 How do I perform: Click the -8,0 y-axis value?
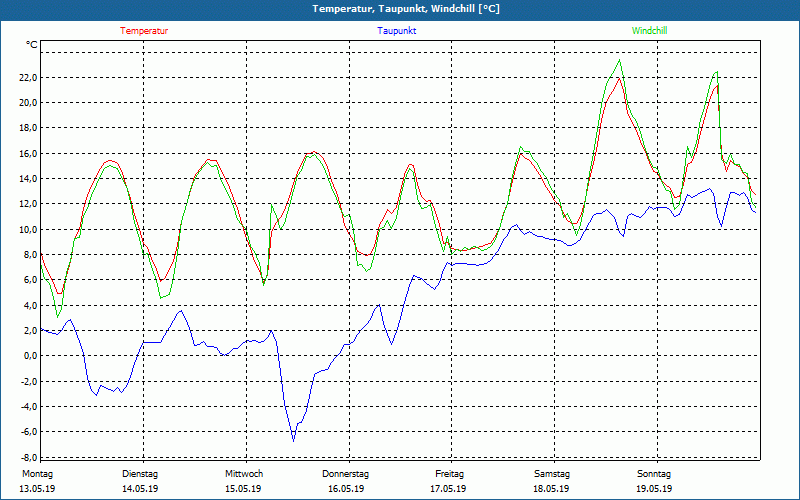point(29,457)
